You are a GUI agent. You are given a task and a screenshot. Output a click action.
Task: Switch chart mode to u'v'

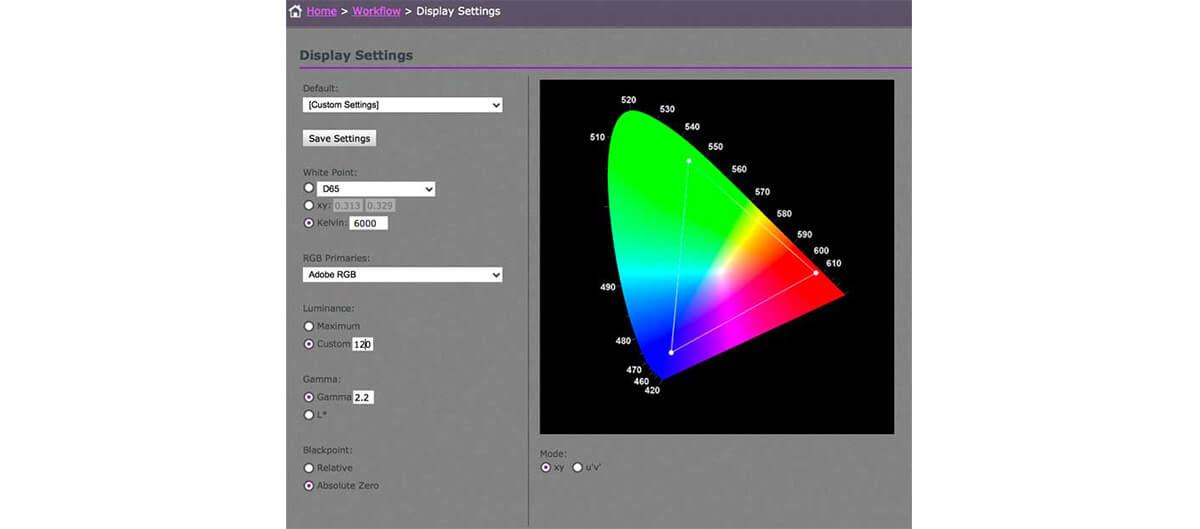click(x=577, y=467)
